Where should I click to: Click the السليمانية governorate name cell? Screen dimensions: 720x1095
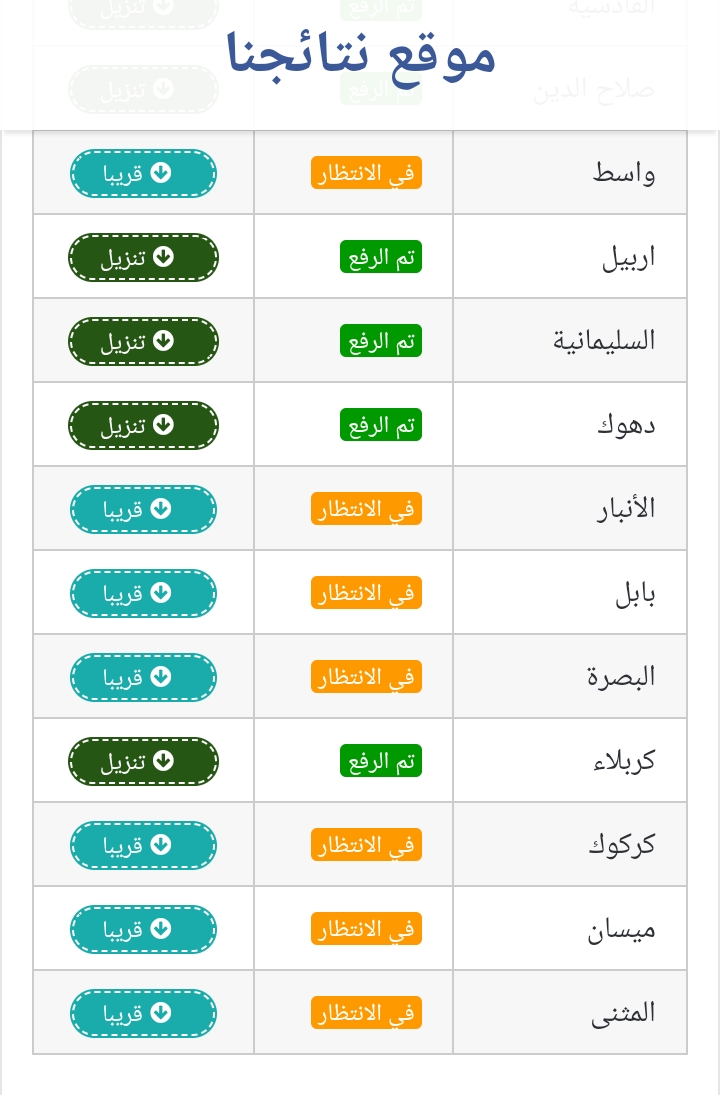point(570,340)
